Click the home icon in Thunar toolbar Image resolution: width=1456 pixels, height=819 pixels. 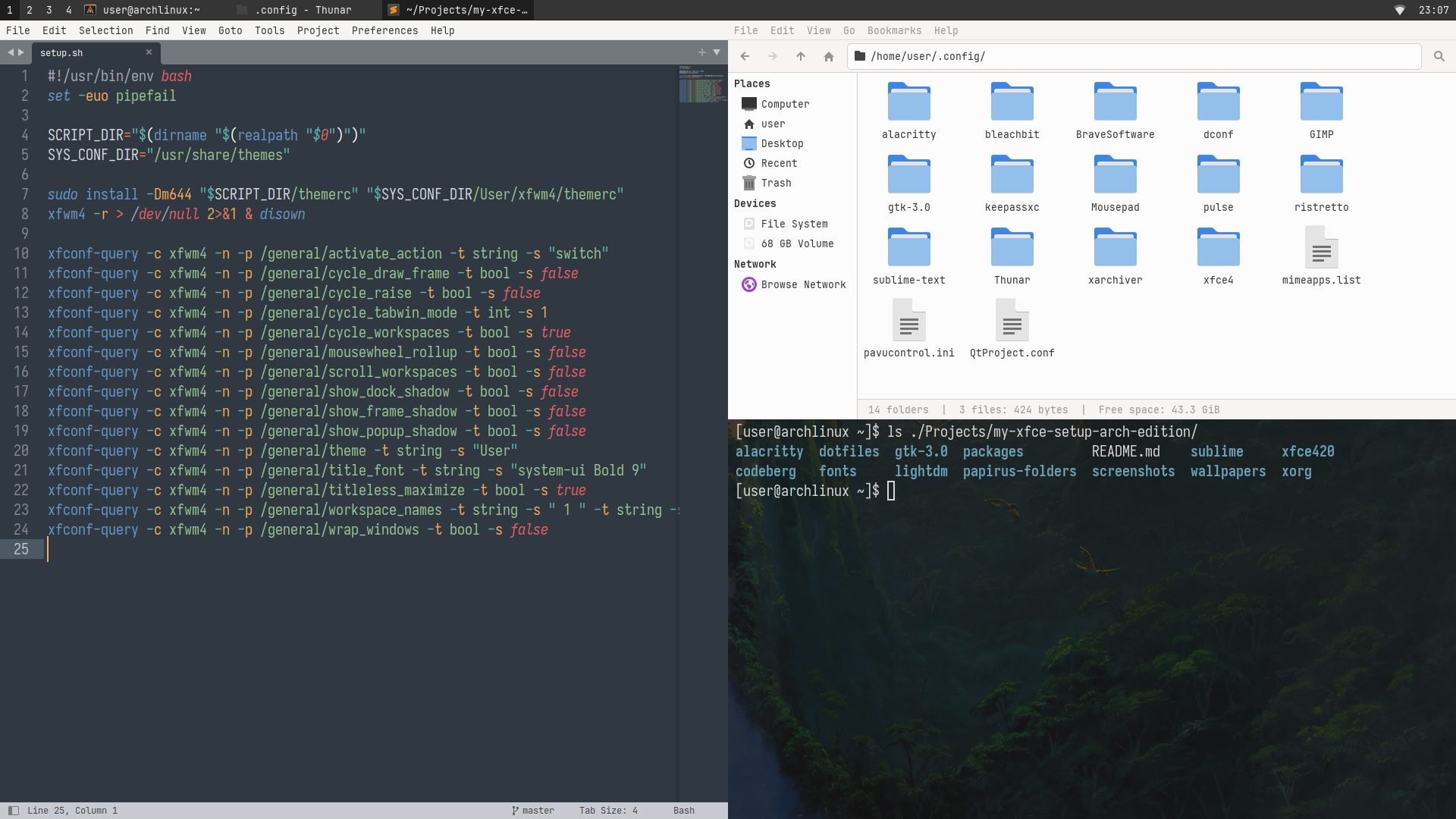[x=829, y=56]
